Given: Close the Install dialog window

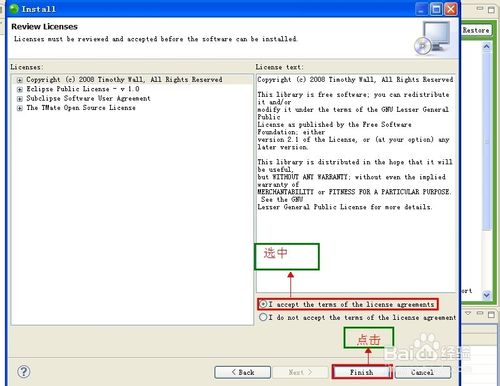Looking at the screenshot, I should click(451, 9).
